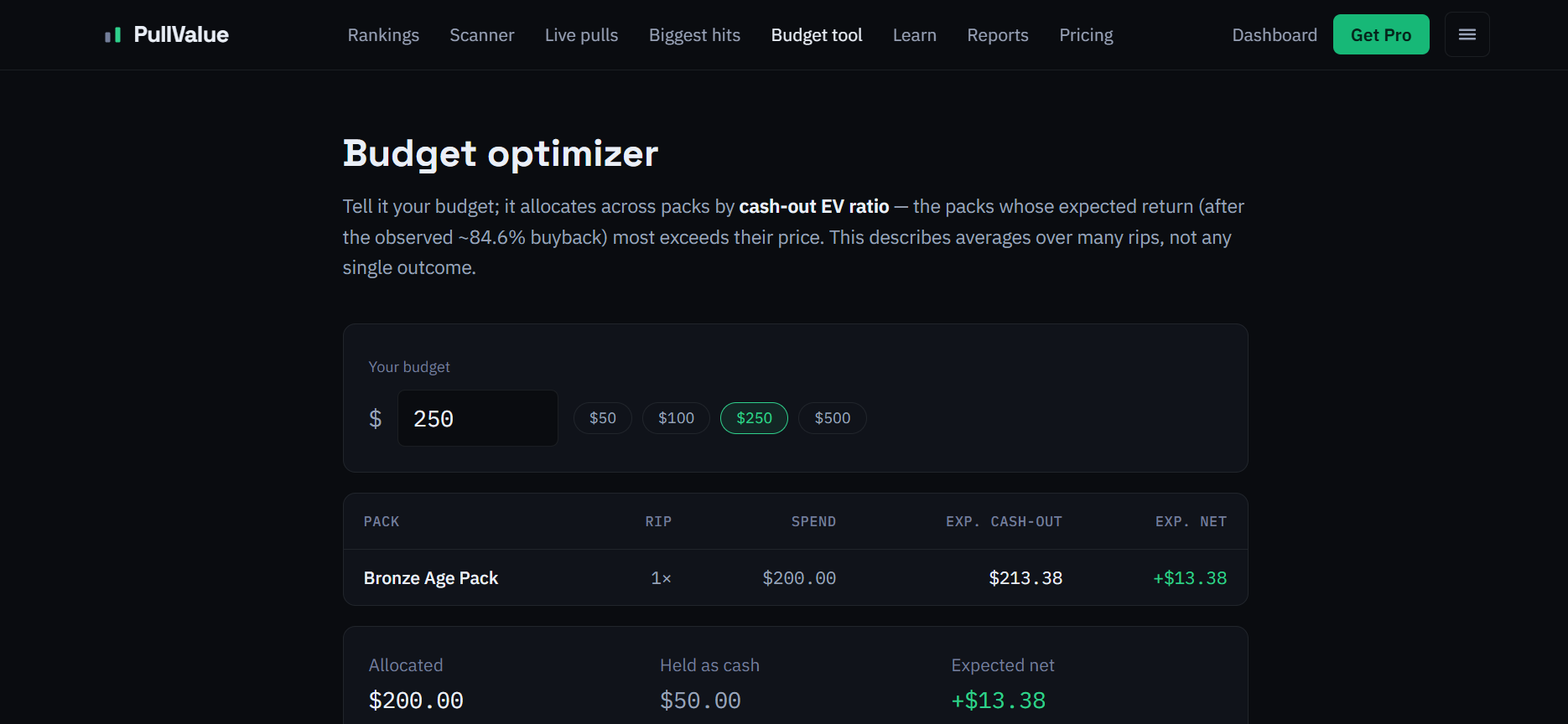The height and width of the screenshot is (724, 1568).
Task: Click the Expected net +$13.38 summary value
Action: [x=998, y=701]
